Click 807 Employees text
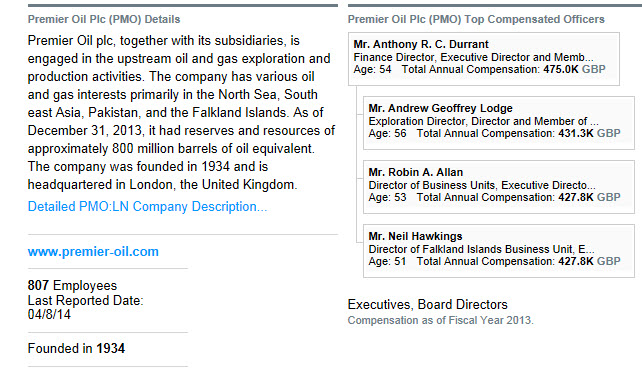The image size is (642, 383). [72, 286]
